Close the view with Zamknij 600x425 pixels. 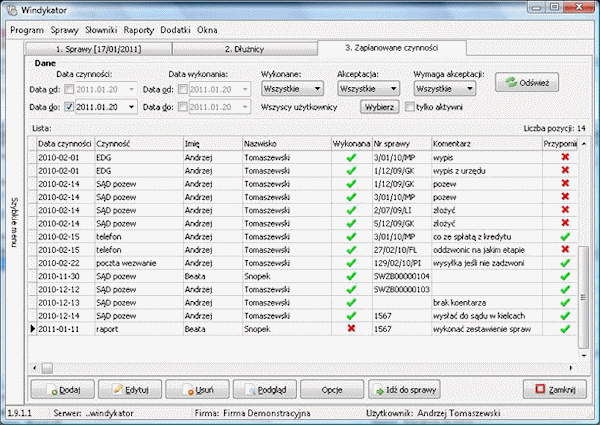tap(555, 389)
